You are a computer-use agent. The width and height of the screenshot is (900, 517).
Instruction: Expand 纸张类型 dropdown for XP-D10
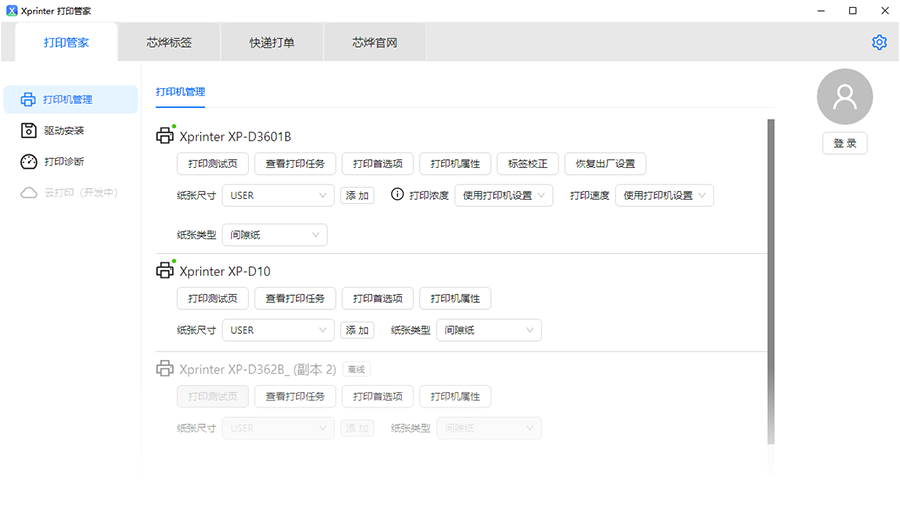point(489,330)
